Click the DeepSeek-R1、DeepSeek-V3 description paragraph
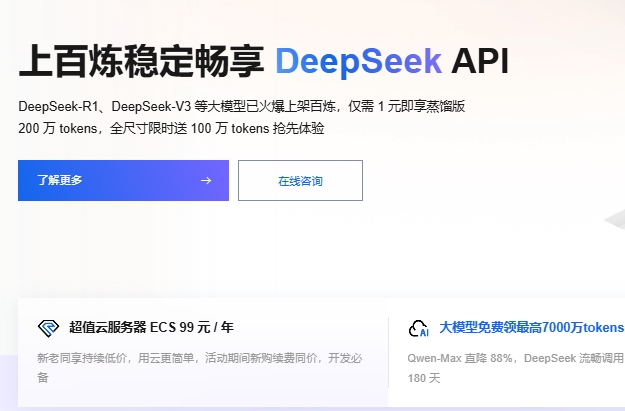This screenshot has width=625, height=411. point(242,117)
